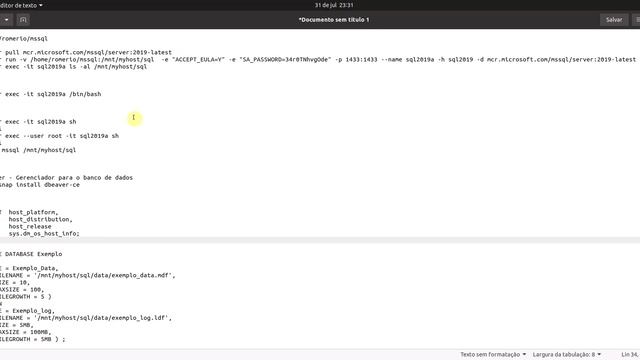Click the text --name sql2019a
This screenshot has width=640, height=360.
coord(407,59)
